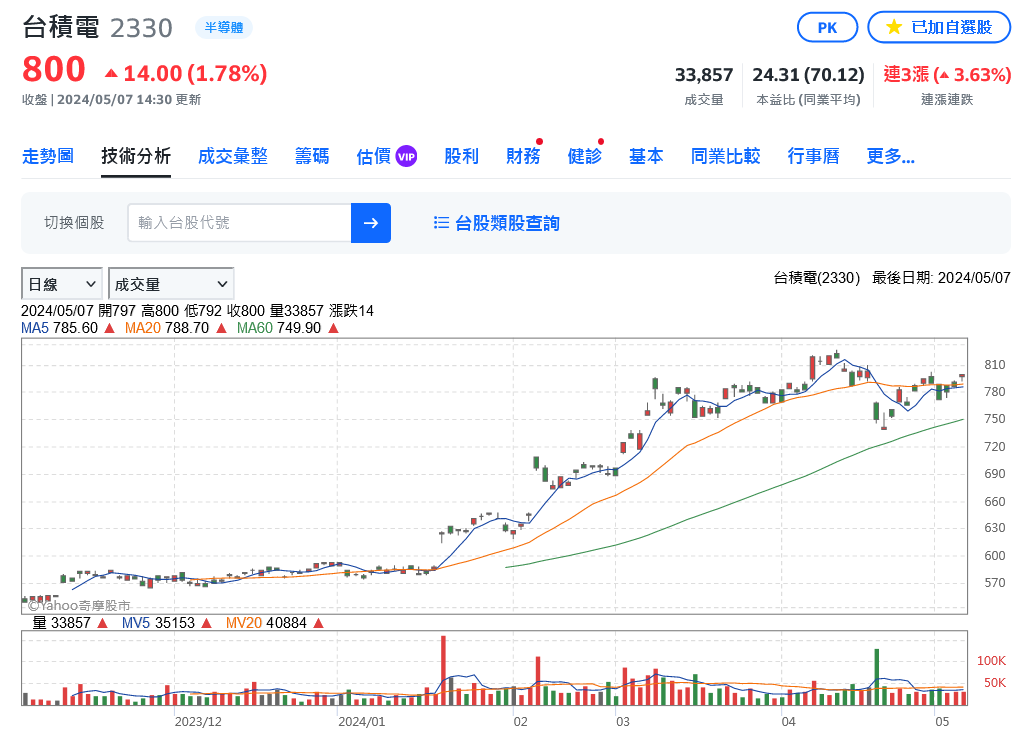Click the tall green volume bar in April
The image size is (1015, 733).
[x=877, y=677]
